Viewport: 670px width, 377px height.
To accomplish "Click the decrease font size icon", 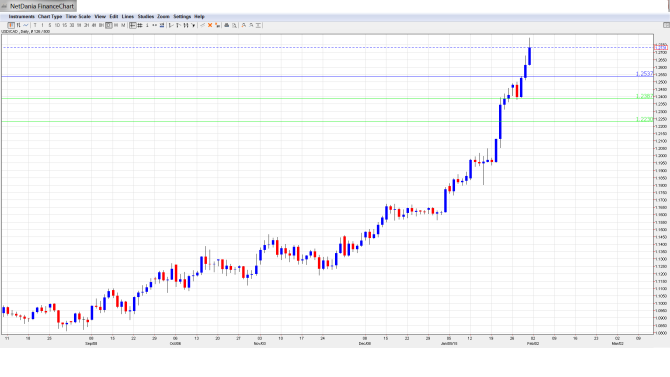I will click(251, 25).
